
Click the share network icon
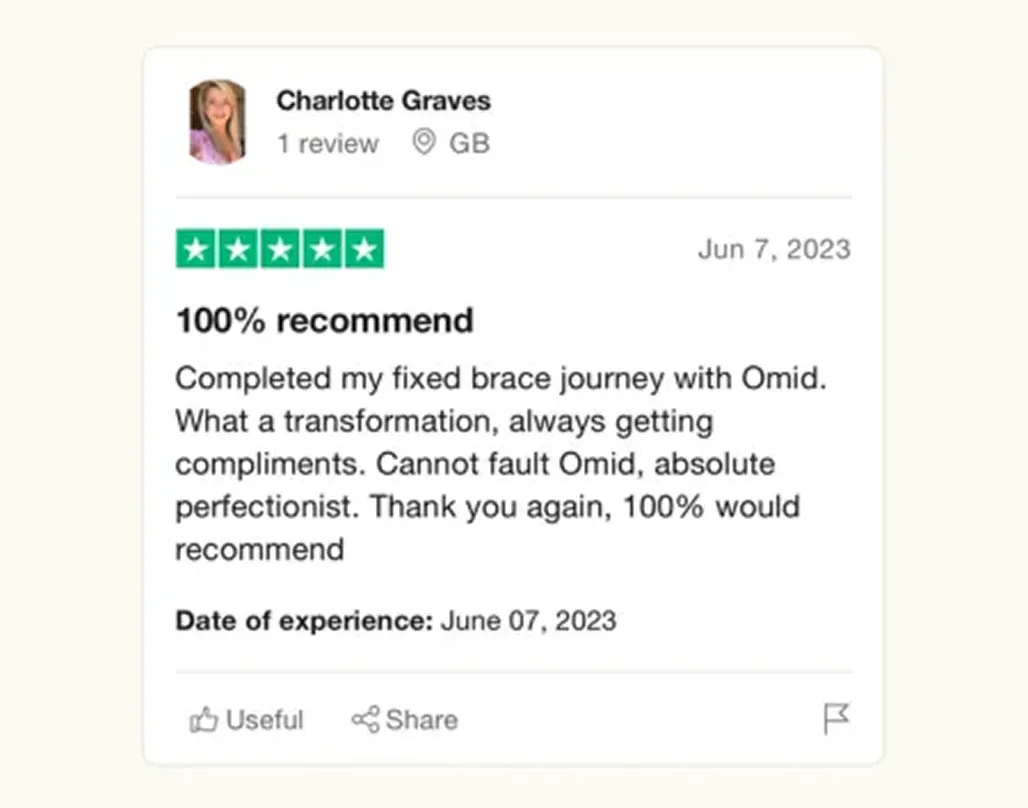366,719
